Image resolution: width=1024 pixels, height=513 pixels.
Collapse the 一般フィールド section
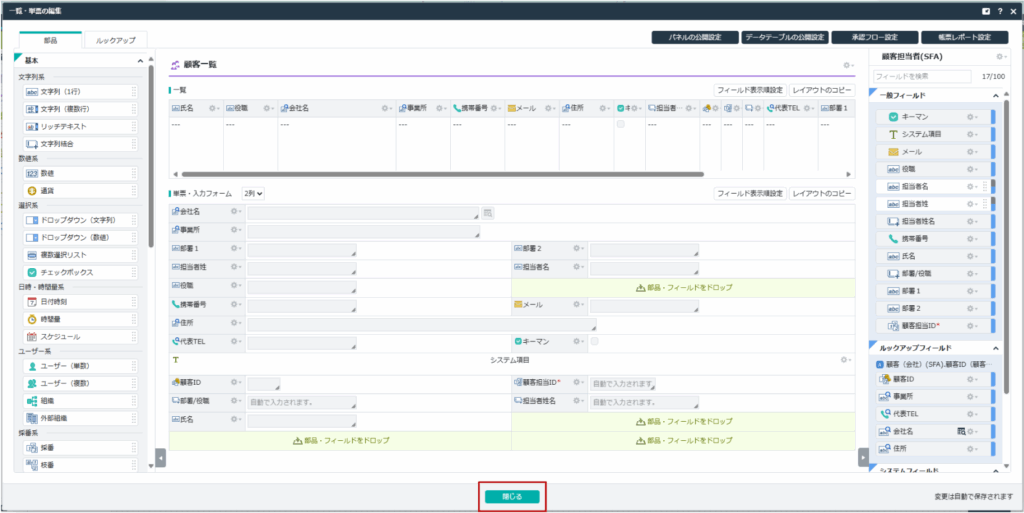994,95
